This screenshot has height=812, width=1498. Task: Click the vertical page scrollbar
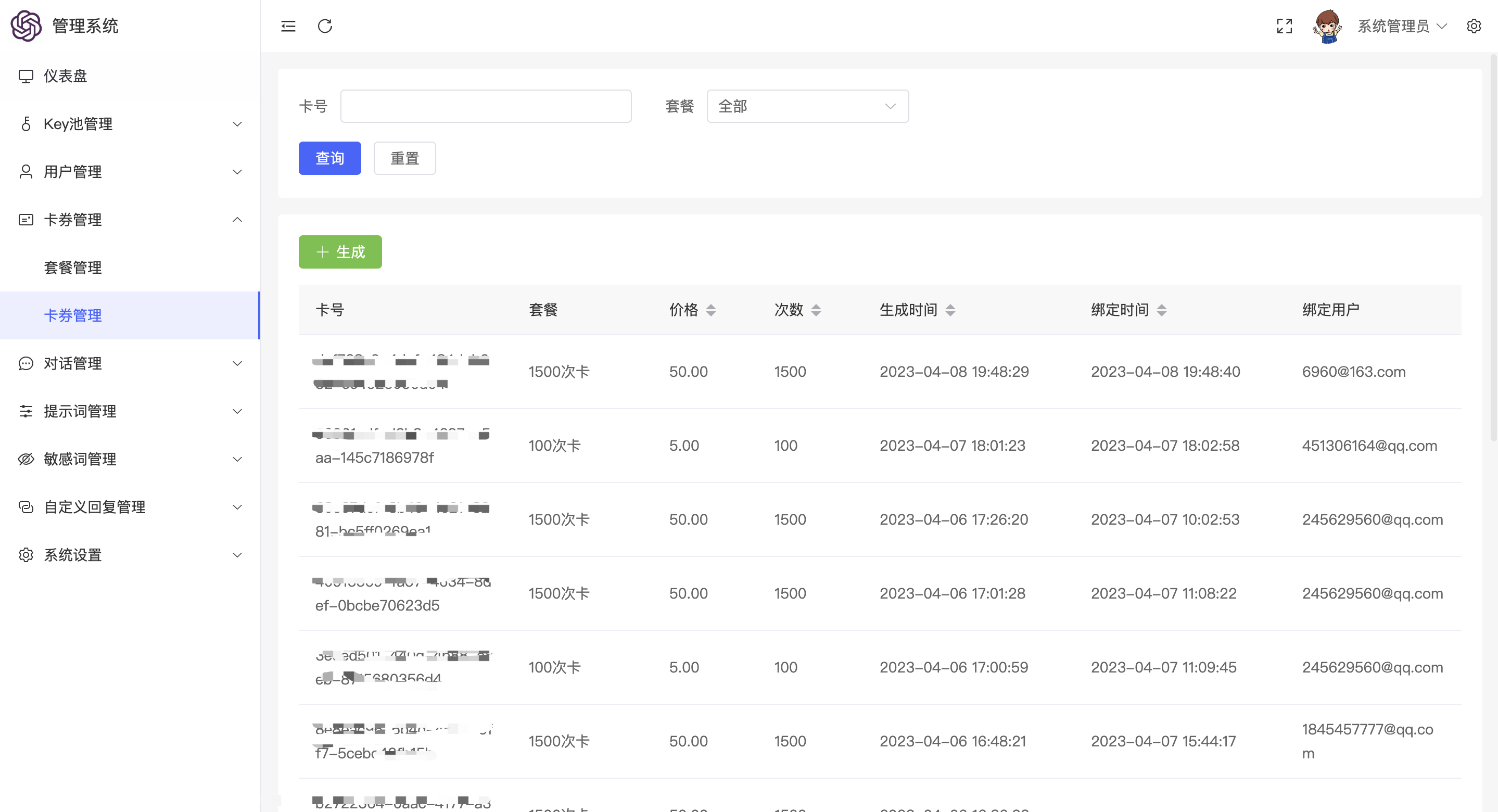tap(1494, 247)
